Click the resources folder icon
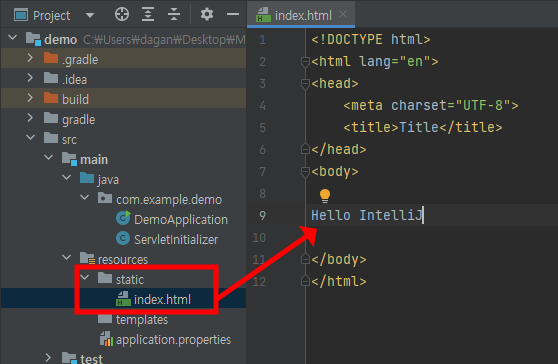The width and height of the screenshot is (558, 364). [x=87, y=258]
